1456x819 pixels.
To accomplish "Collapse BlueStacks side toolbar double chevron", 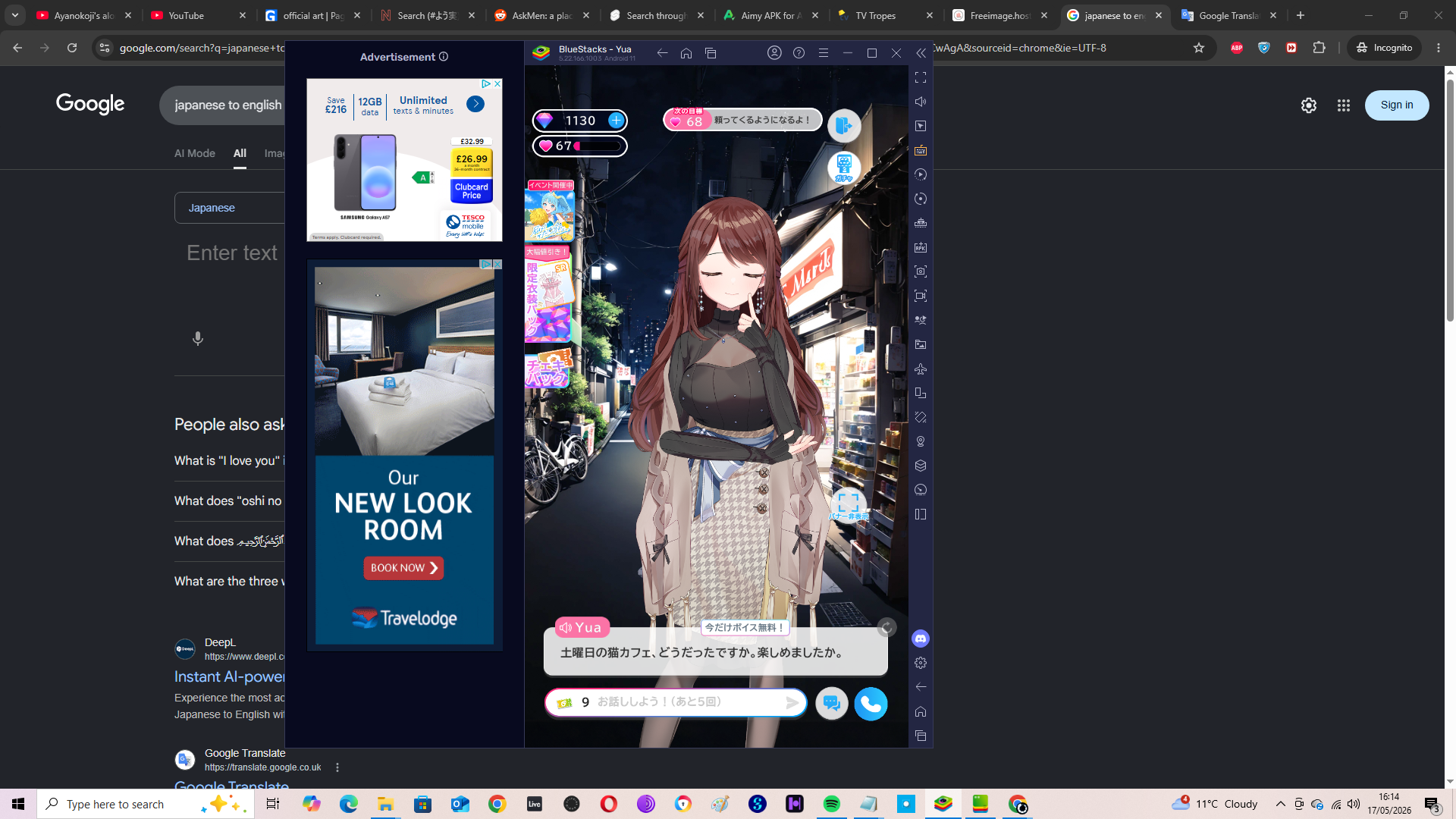I will pos(921,53).
